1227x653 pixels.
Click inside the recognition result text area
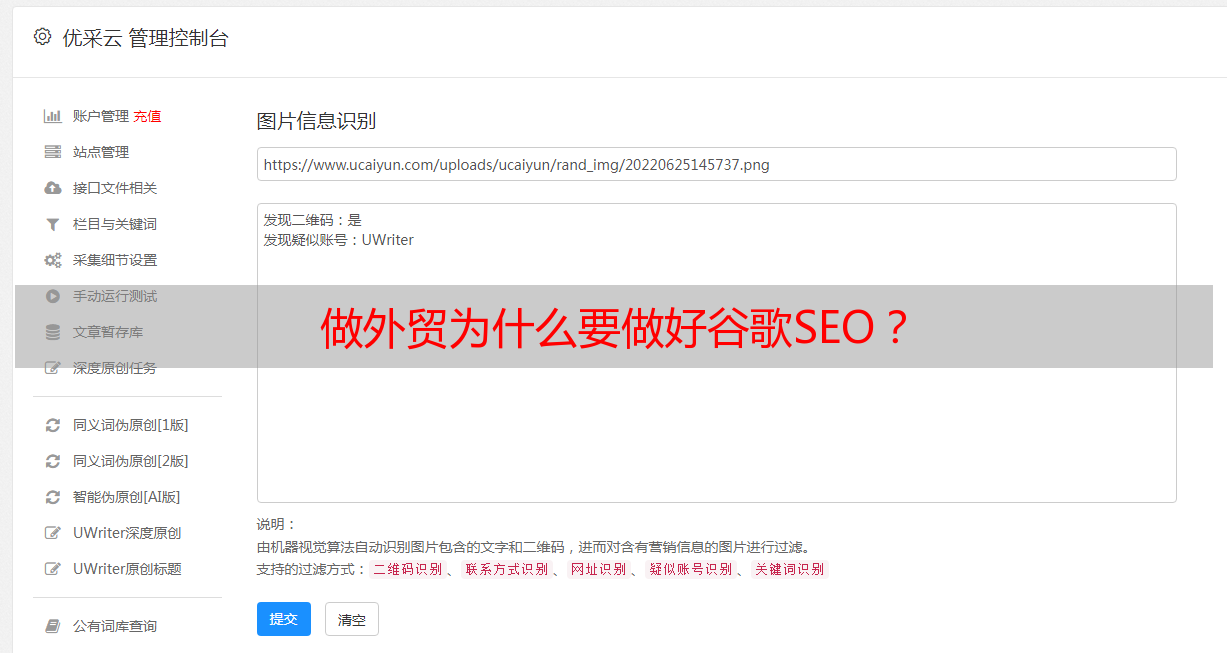coord(716,353)
